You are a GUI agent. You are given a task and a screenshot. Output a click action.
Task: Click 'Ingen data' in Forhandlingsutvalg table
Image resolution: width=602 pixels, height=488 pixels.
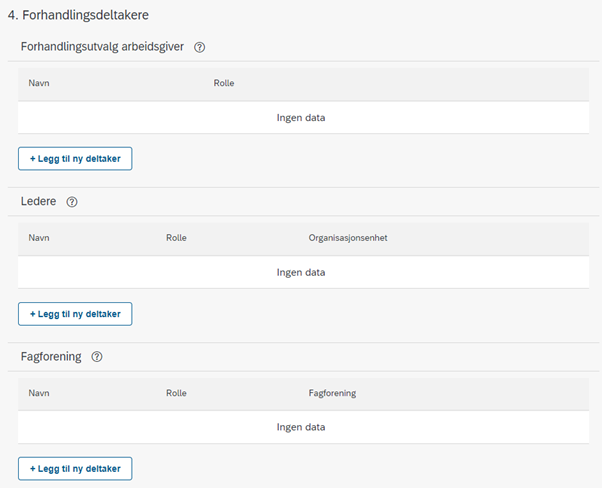tap(301, 118)
